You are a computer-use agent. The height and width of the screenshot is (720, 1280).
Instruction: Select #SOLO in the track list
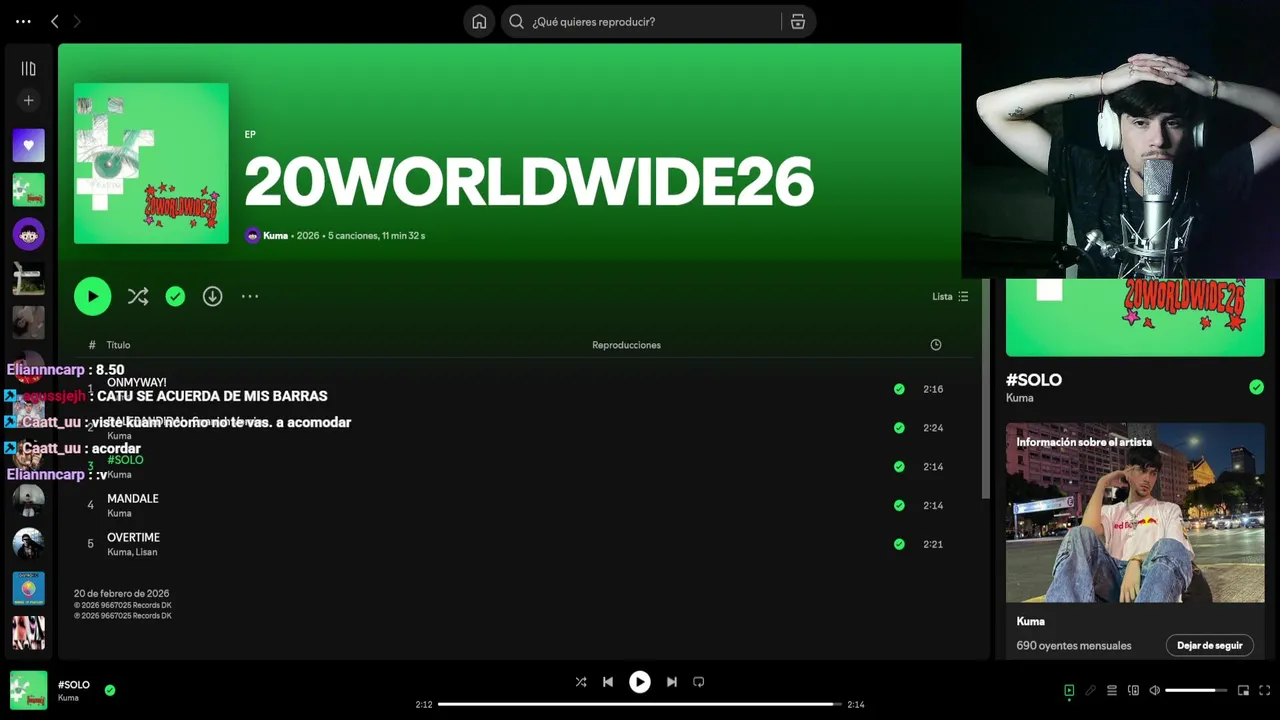coord(125,460)
